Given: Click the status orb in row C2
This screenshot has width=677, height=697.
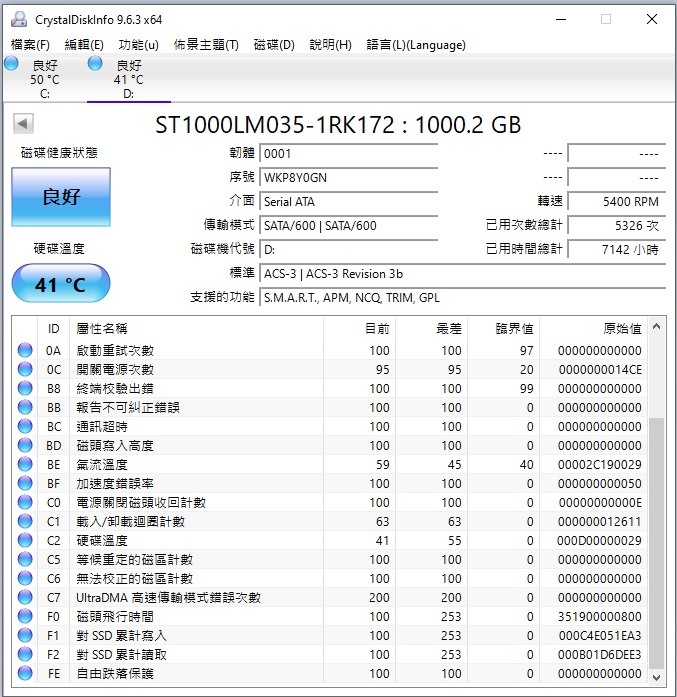Looking at the screenshot, I should tap(25, 540).
